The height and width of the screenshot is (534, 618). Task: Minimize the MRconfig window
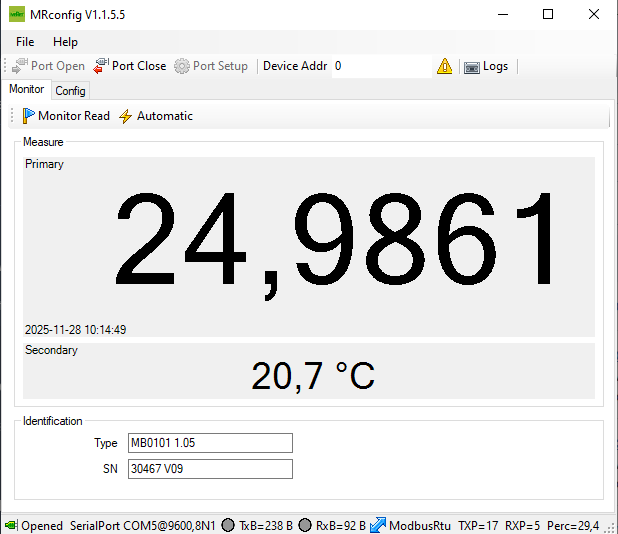[503, 15]
